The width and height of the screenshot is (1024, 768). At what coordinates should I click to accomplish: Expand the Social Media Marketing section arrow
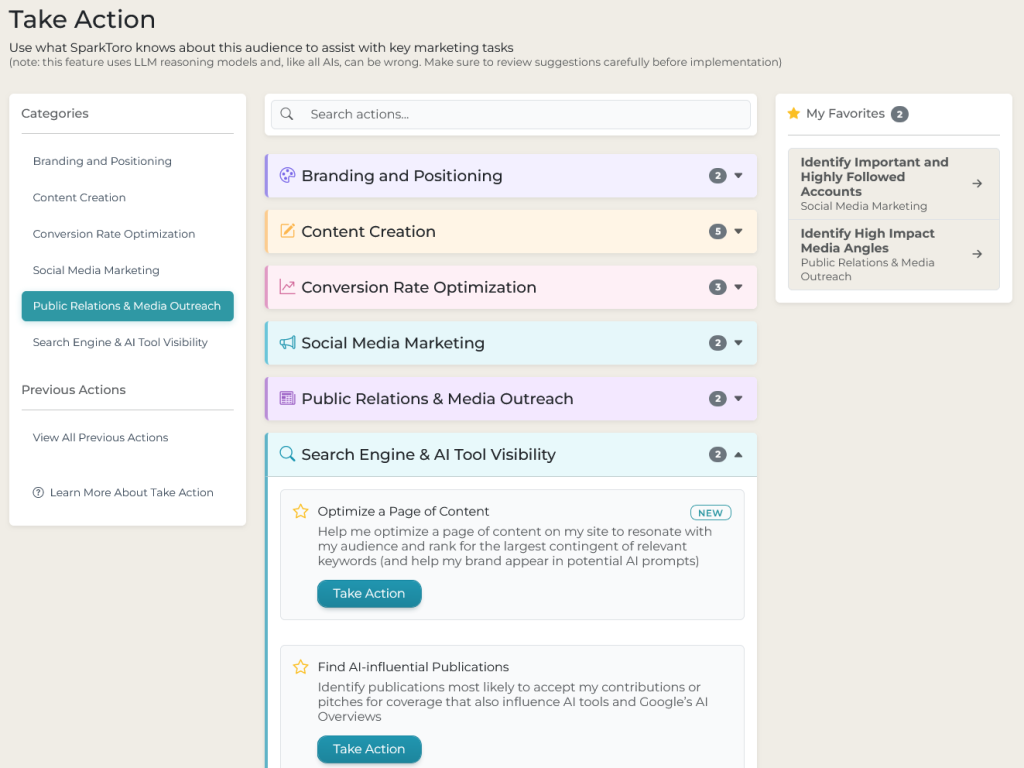(738, 343)
